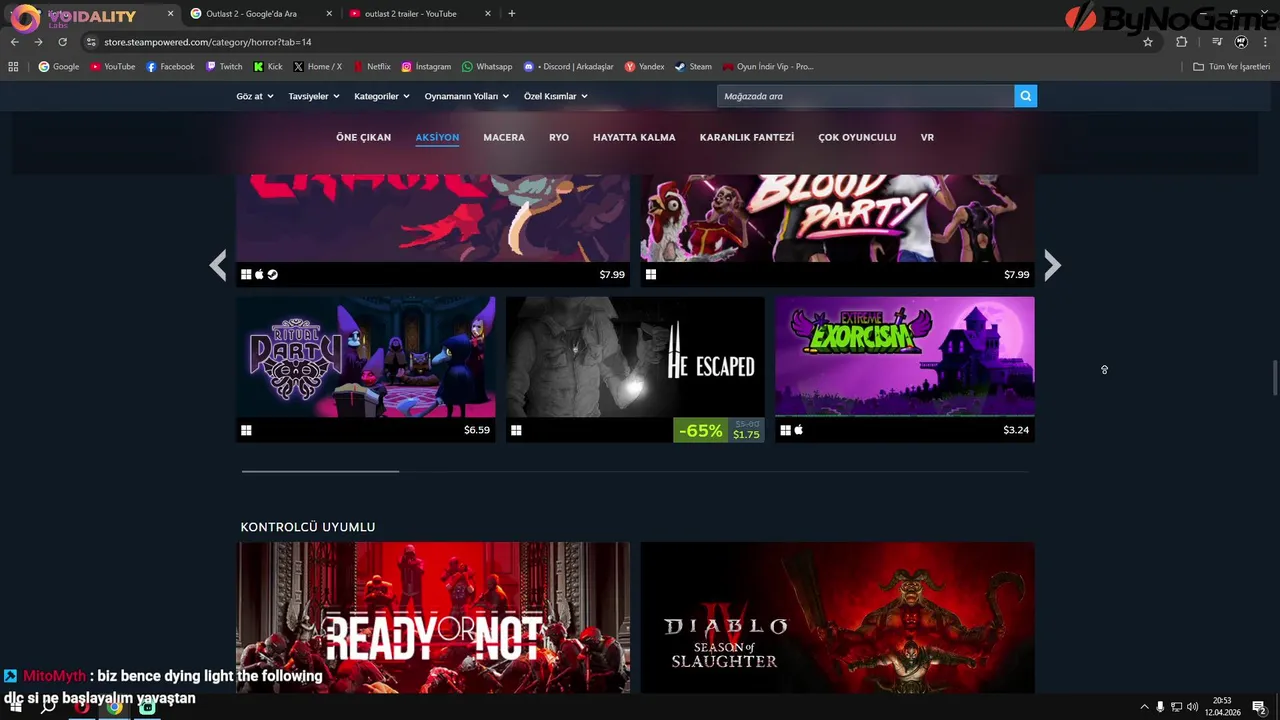The image size is (1280, 720).
Task: Expand the Kategoriler dropdown menu
Action: [x=382, y=96]
